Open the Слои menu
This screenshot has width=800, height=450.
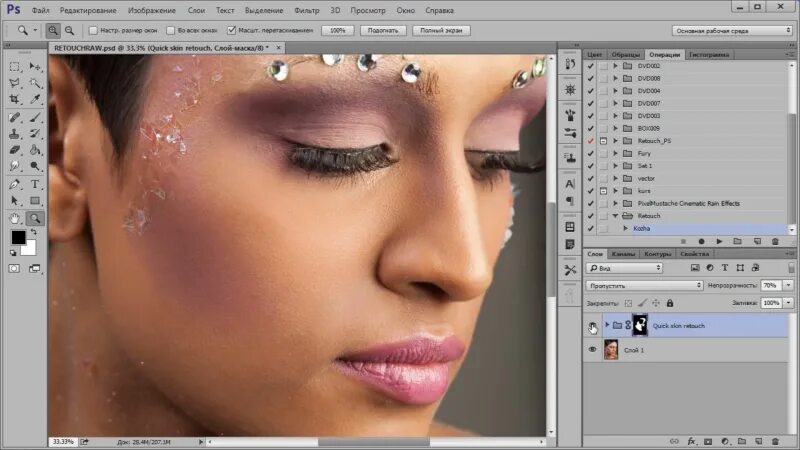[196, 10]
